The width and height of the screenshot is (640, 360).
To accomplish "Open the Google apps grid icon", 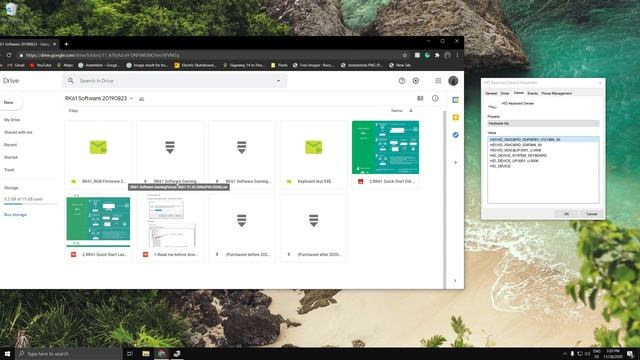I will point(438,81).
